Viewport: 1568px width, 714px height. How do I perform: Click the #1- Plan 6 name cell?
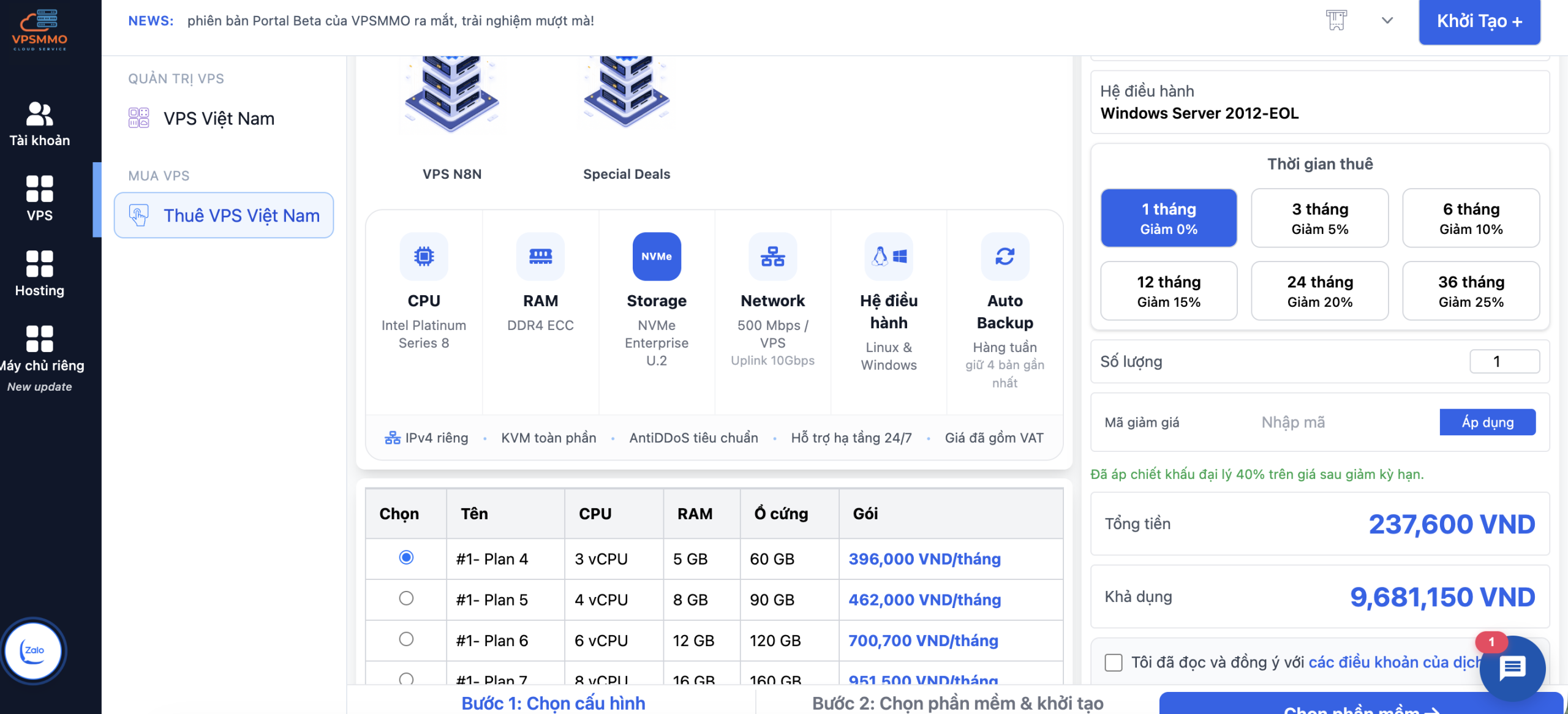[505, 641]
